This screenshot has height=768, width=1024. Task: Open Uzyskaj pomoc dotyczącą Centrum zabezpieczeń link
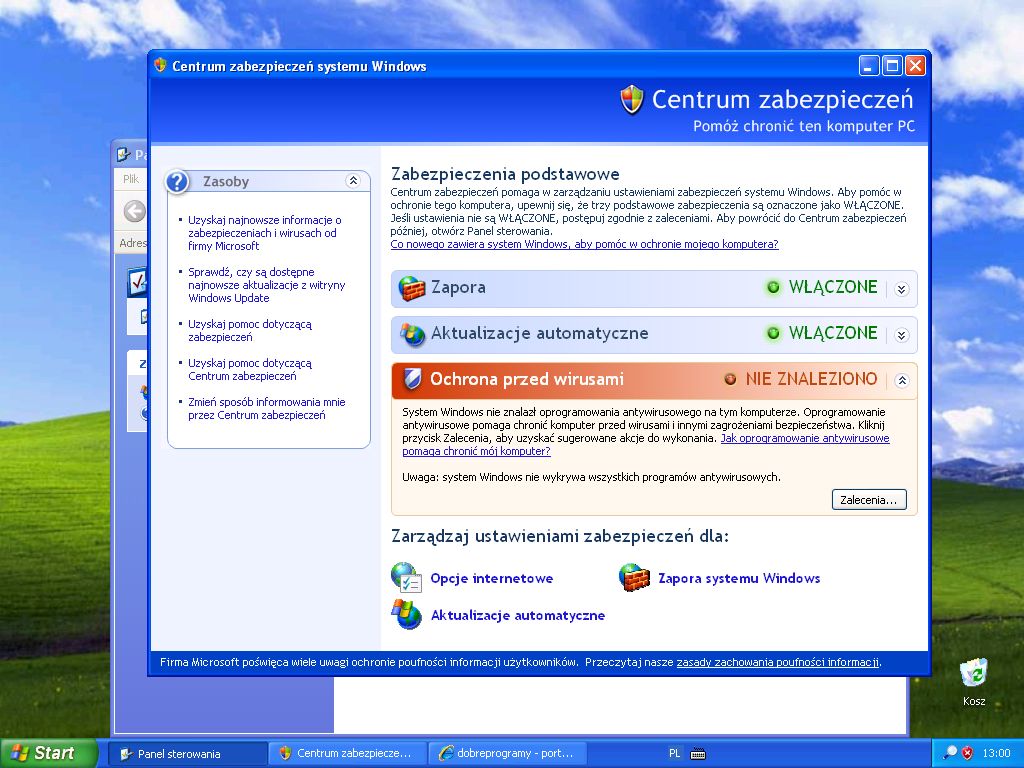[250, 370]
